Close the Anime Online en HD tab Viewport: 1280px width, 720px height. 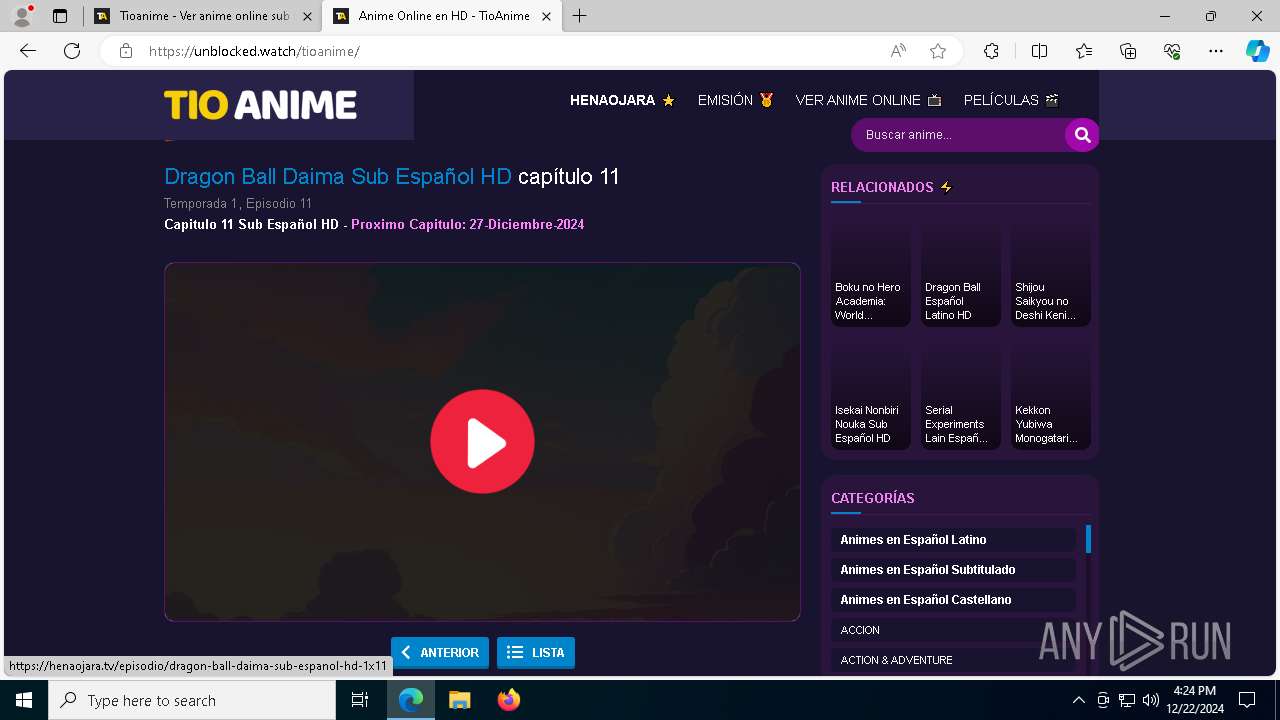coord(546,16)
